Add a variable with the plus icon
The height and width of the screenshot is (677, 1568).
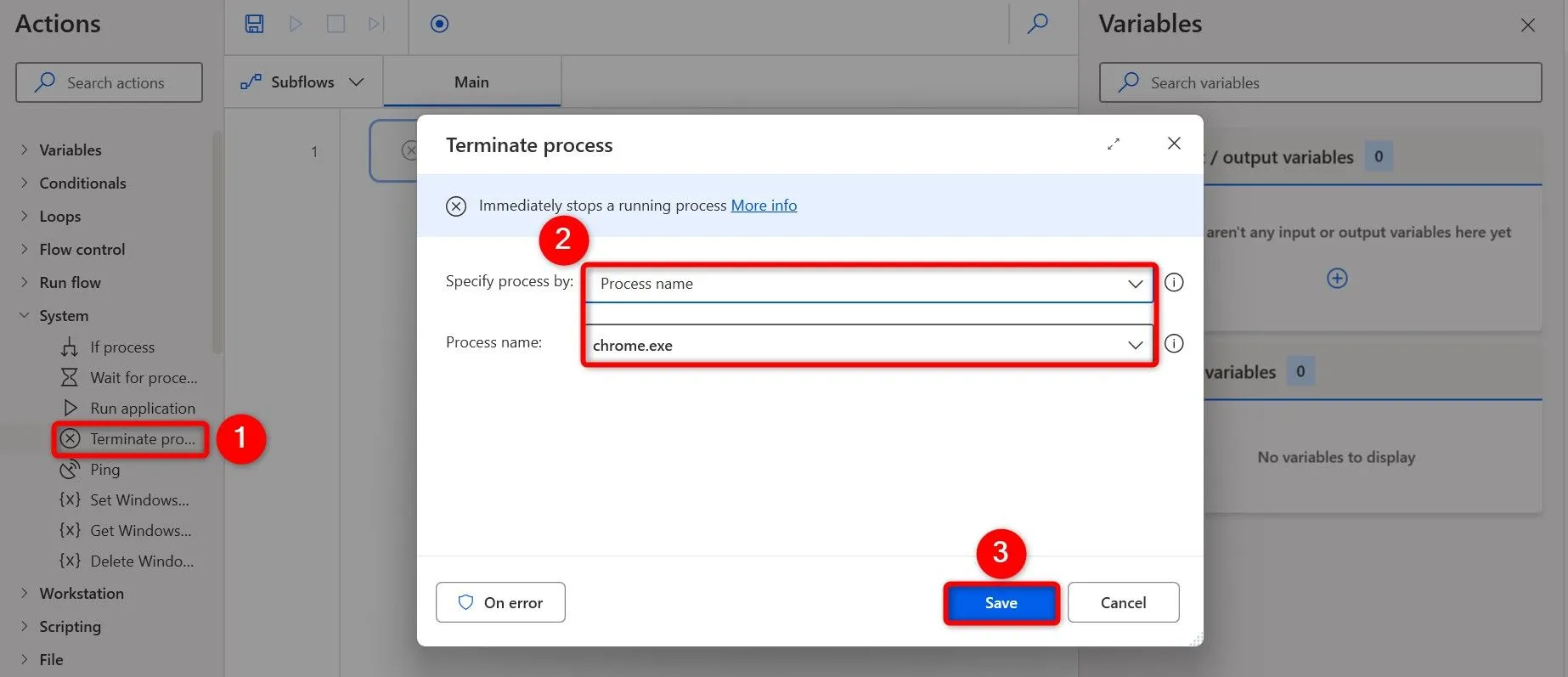pos(1337,279)
